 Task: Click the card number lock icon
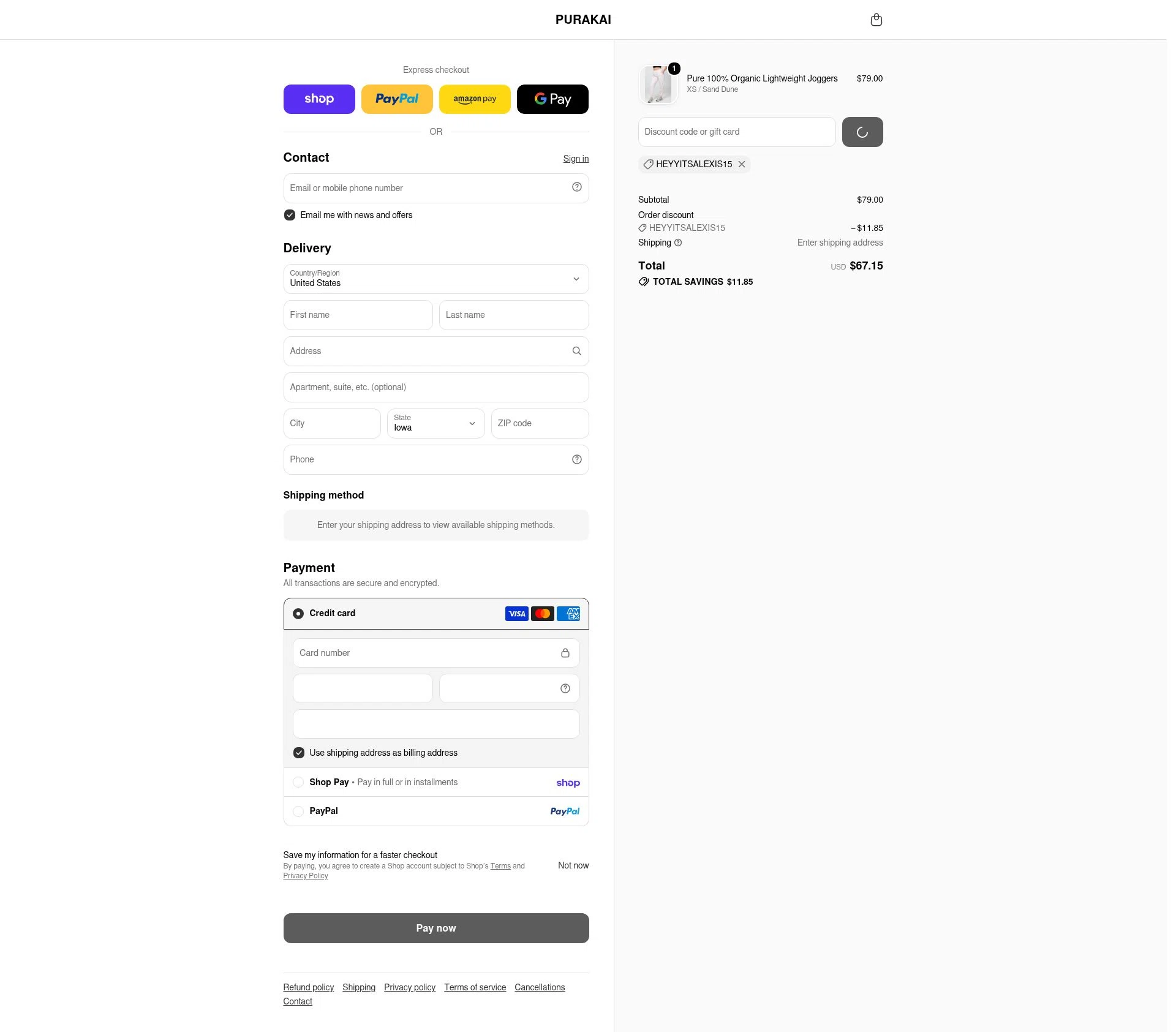tap(565, 653)
